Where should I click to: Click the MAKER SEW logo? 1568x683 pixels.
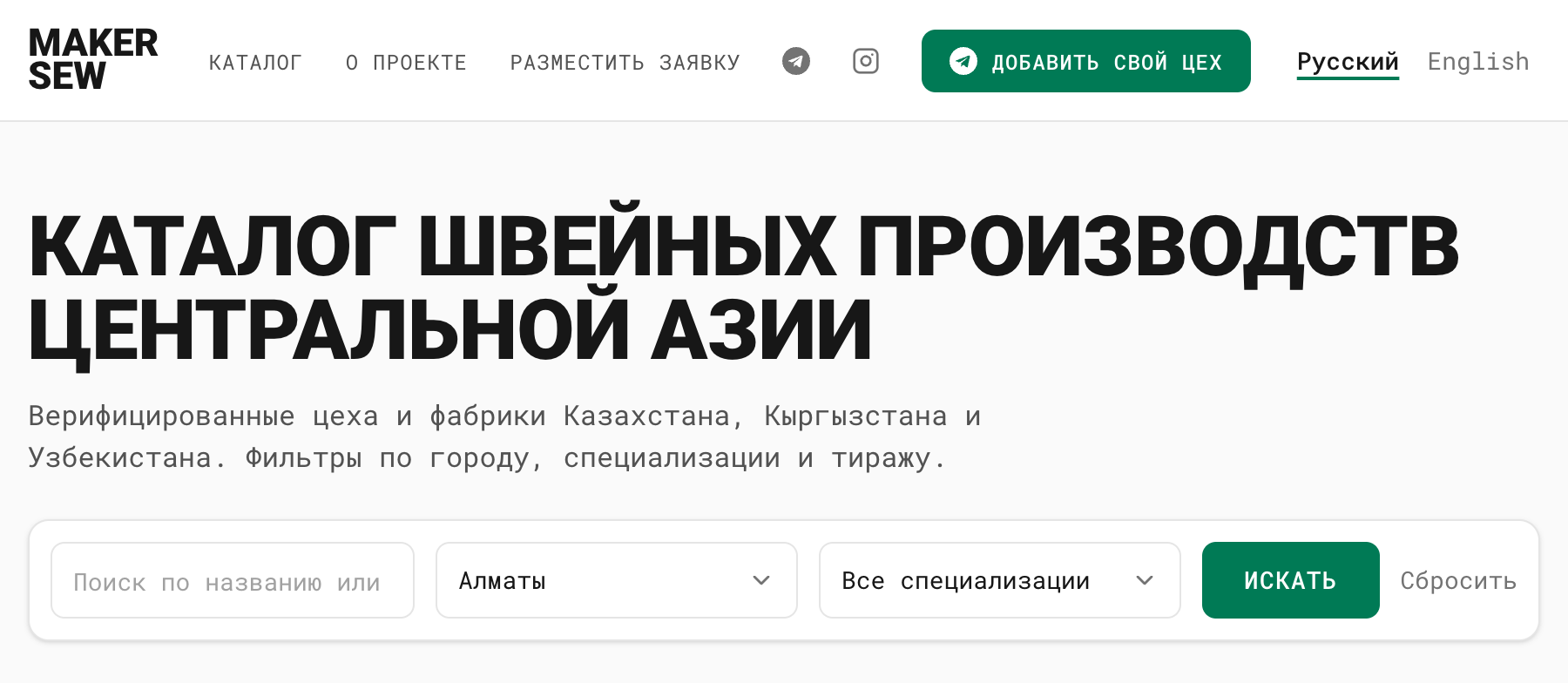[93, 60]
